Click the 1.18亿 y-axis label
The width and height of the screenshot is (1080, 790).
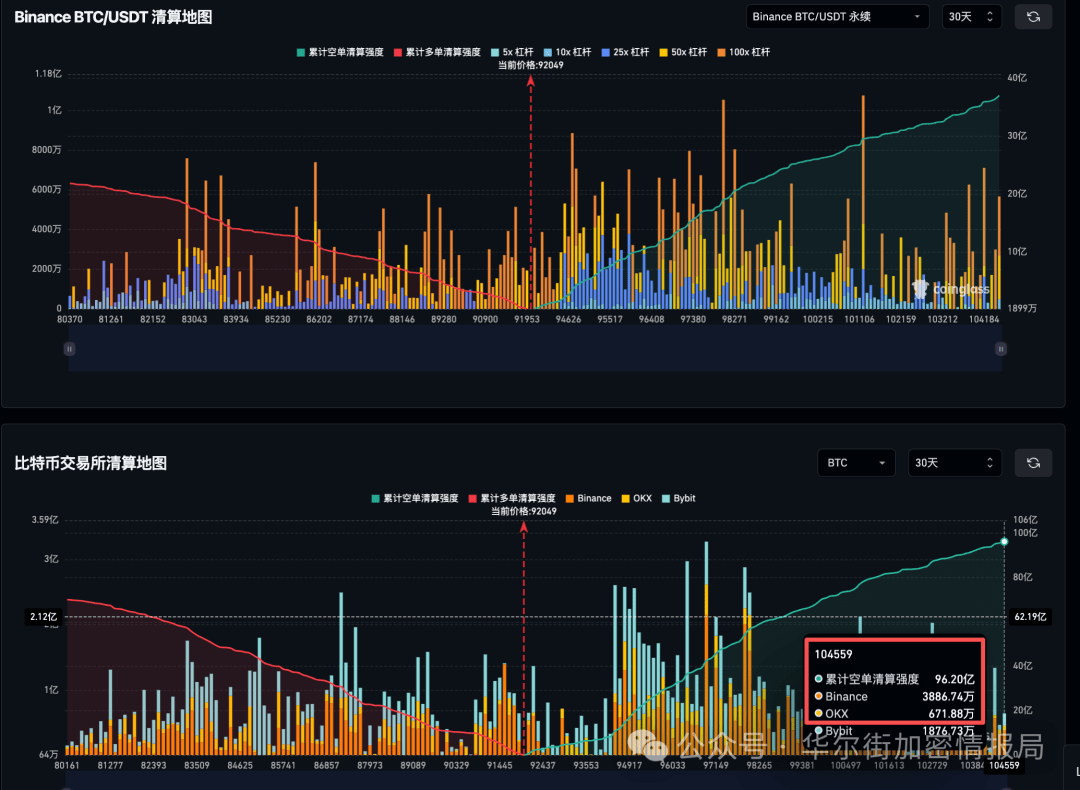[48, 74]
